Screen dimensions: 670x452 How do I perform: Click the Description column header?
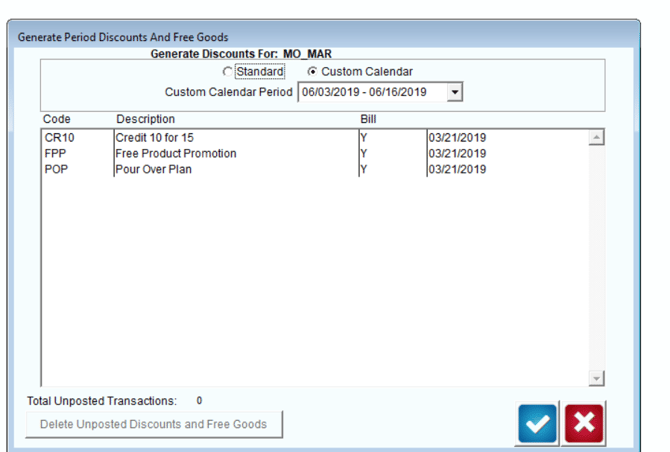click(x=145, y=119)
